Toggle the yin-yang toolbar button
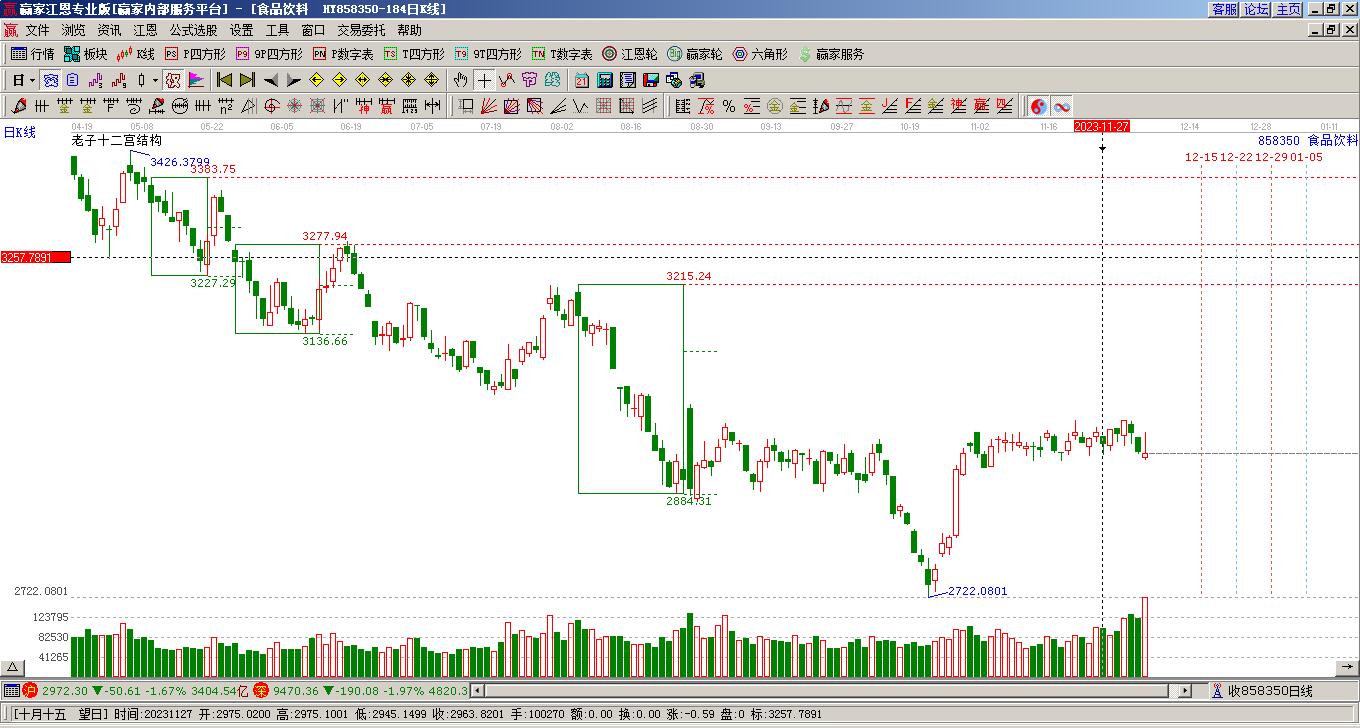This screenshot has height=728, width=1360. 1039,106
